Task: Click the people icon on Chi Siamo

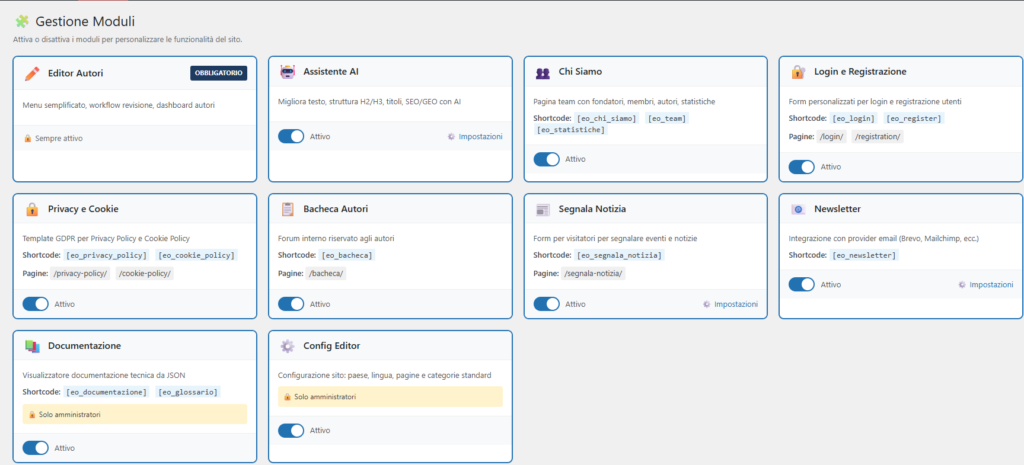Action: click(x=543, y=73)
